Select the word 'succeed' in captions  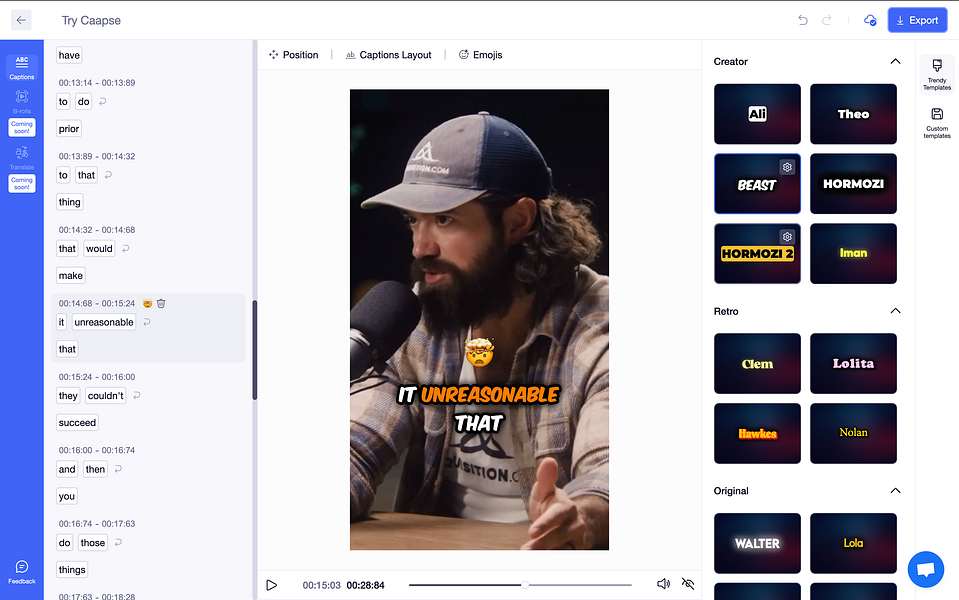click(77, 423)
